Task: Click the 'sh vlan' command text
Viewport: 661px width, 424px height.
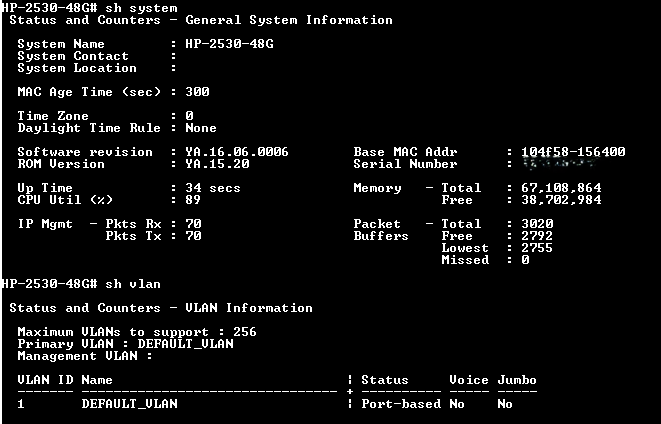Action: pos(133,284)
